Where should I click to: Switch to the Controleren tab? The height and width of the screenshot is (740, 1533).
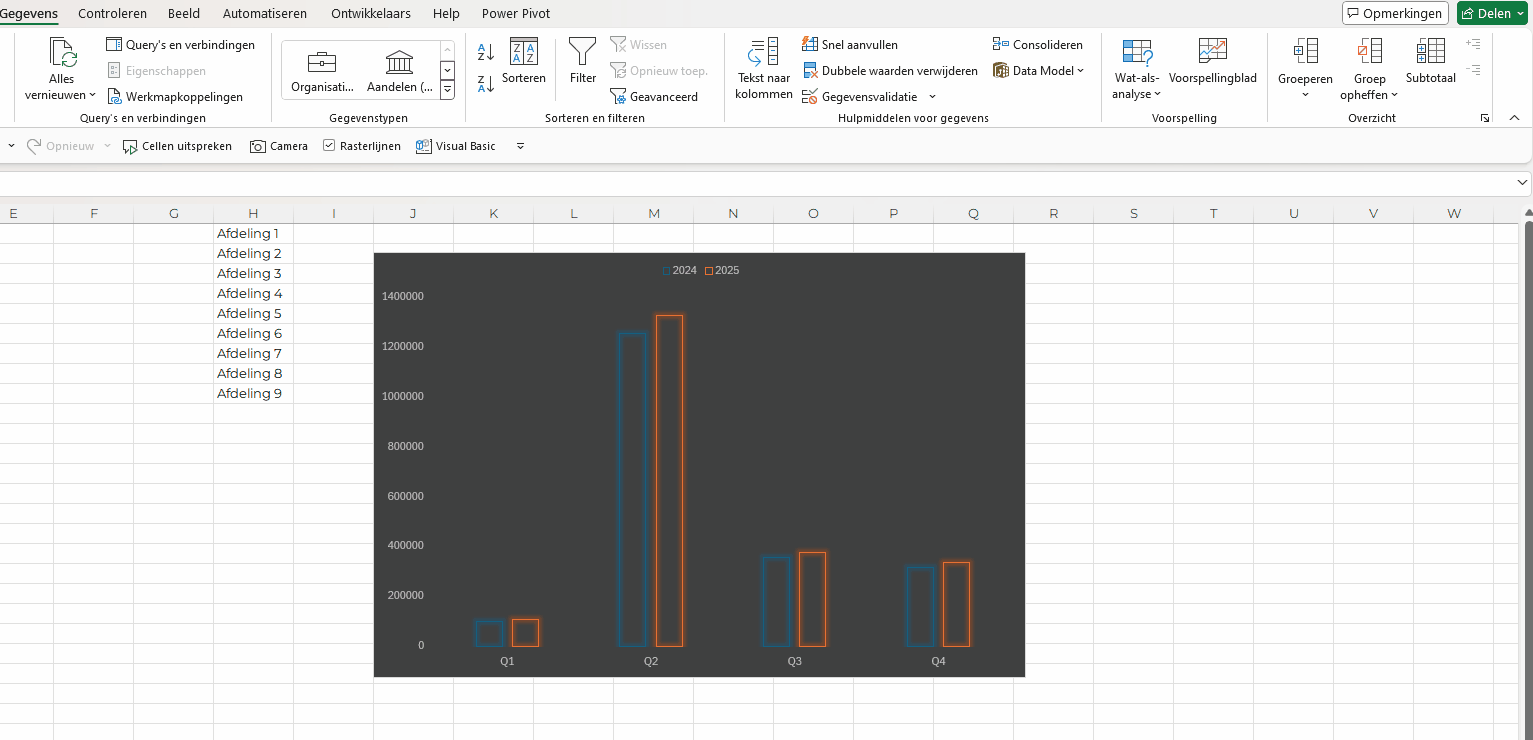(x=112, y=14)
